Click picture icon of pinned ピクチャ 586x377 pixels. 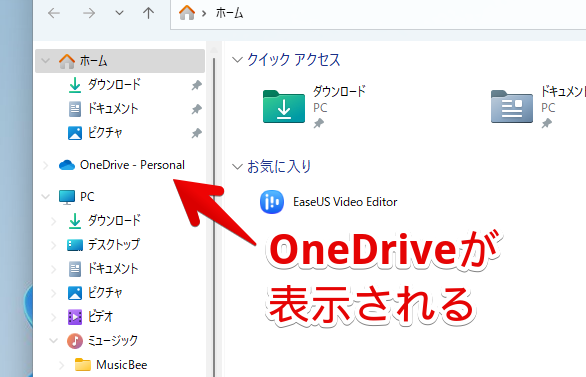(x=75, y=133)
